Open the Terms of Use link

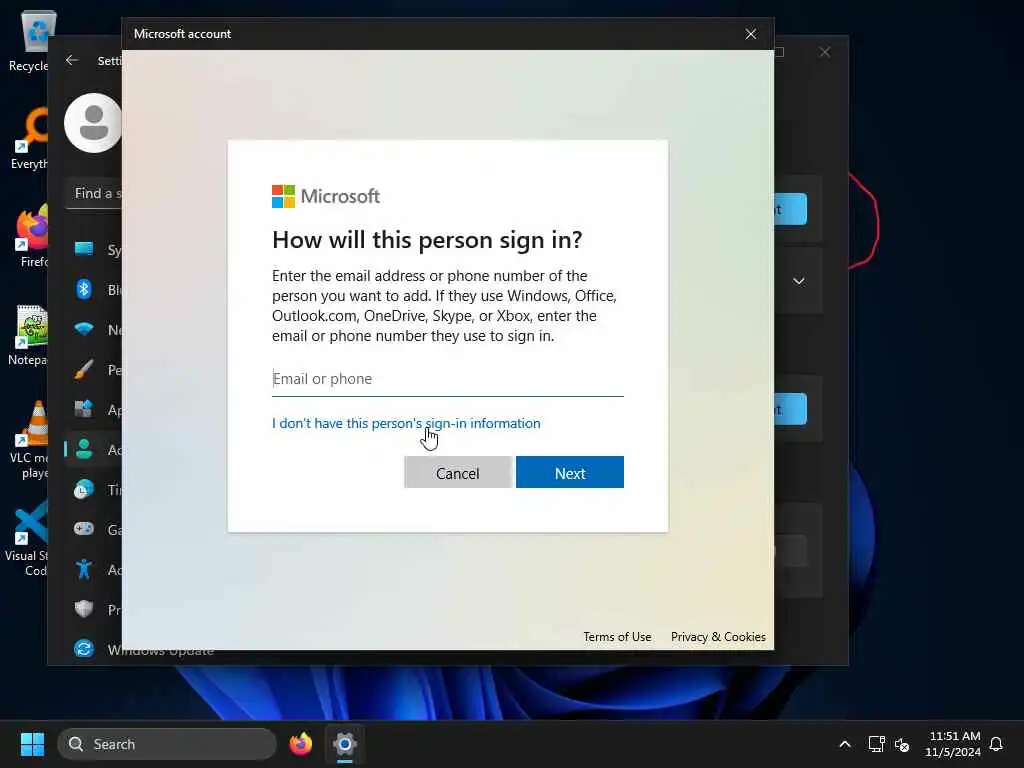(x=617, y=637)
